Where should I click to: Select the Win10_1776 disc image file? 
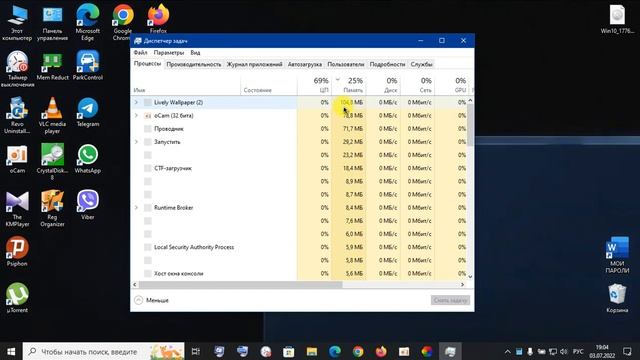[x=617, y=20]
